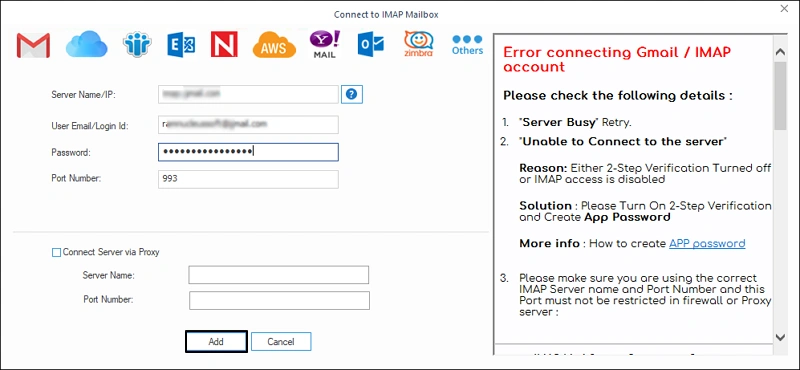Click the help panel scrollbar thumb
This screenshot has width=800, height=370.
pos(780,95)
